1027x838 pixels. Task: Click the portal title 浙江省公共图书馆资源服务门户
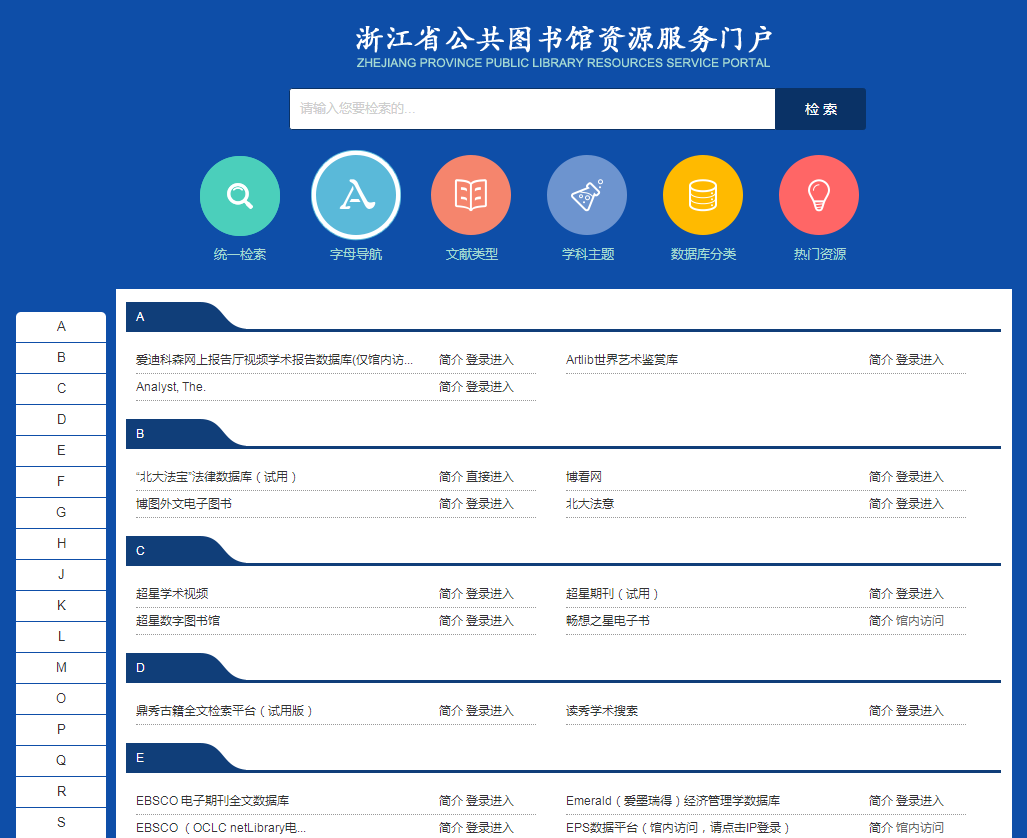(564, 39)
